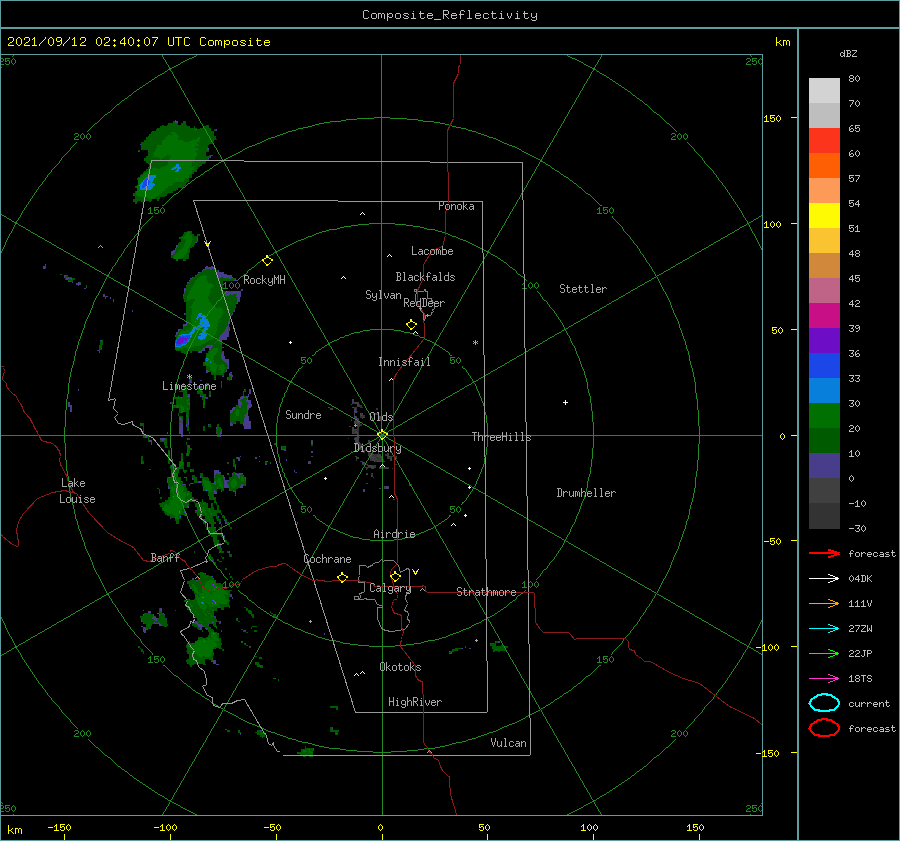Select the bright green 20-30 dBZ color swatch

tap(824, 416)
